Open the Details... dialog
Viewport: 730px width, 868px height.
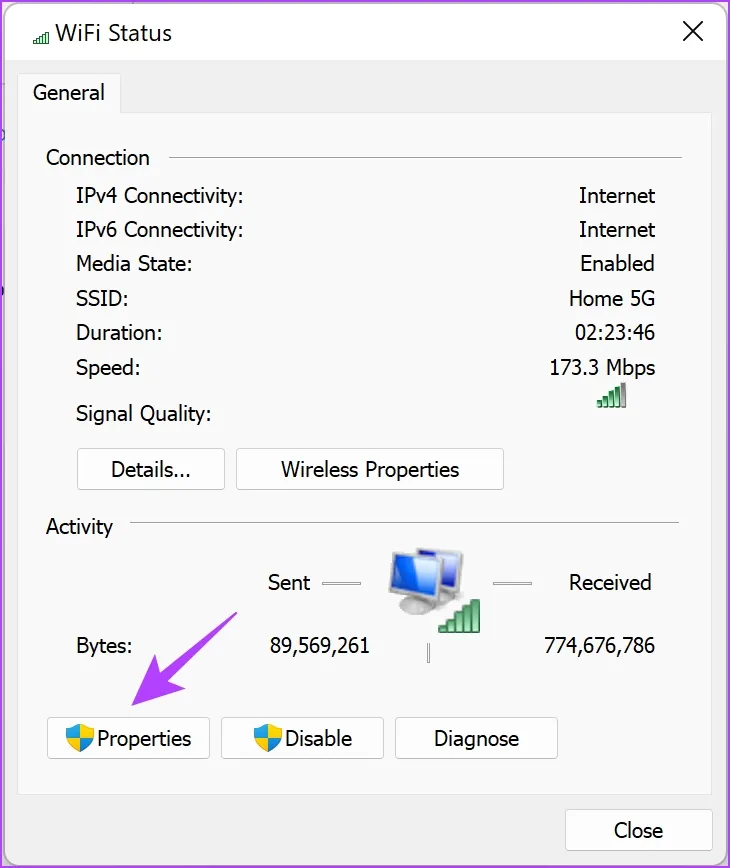click(151, 469)
